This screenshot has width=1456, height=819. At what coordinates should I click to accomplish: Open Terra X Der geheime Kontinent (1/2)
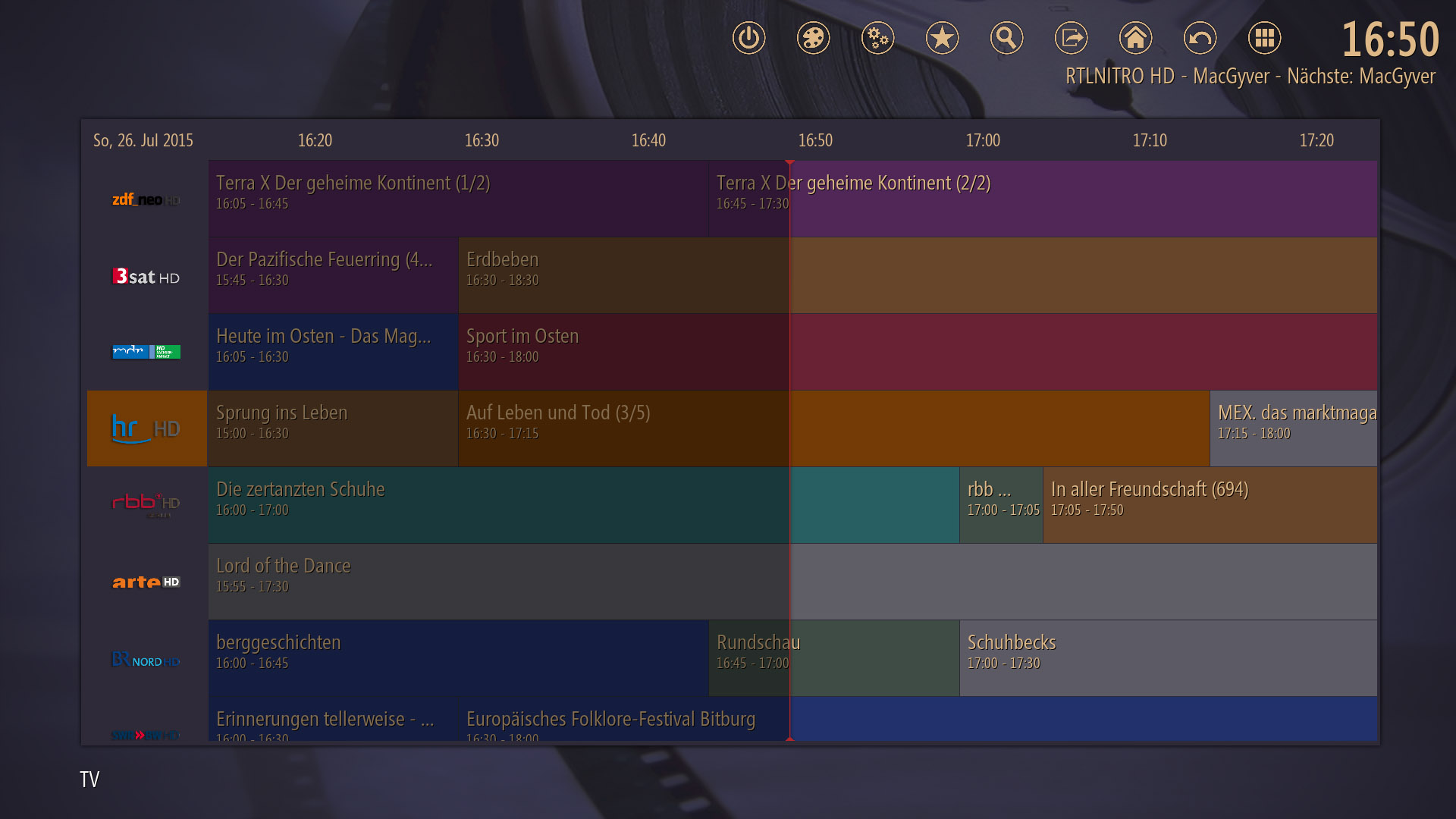[x=458, y=199]
